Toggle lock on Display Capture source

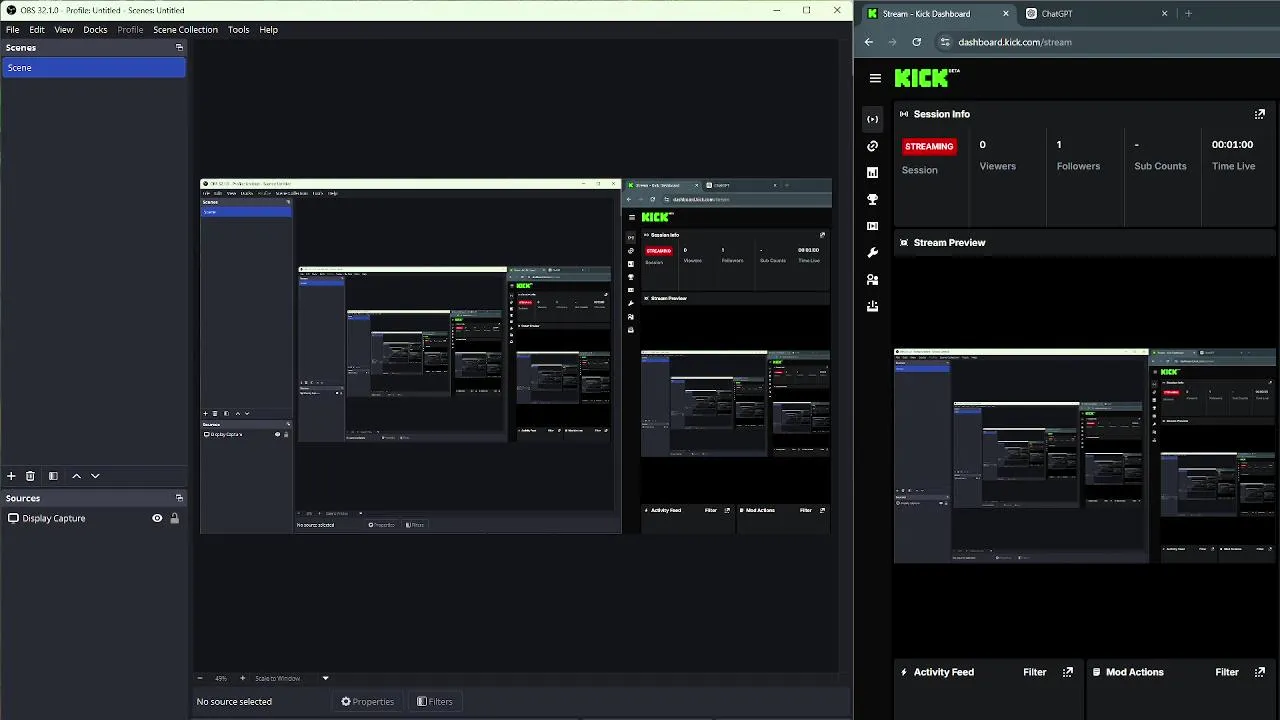tap(174, 518)
